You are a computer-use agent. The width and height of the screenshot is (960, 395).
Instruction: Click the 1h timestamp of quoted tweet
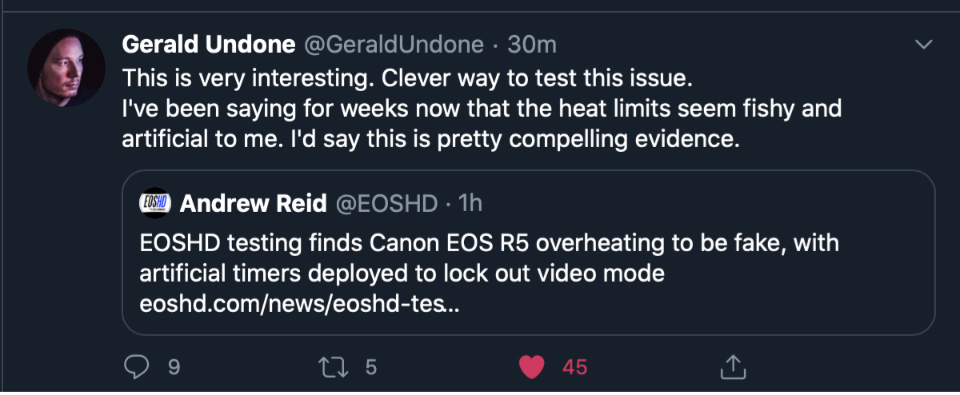click(470, 203)
